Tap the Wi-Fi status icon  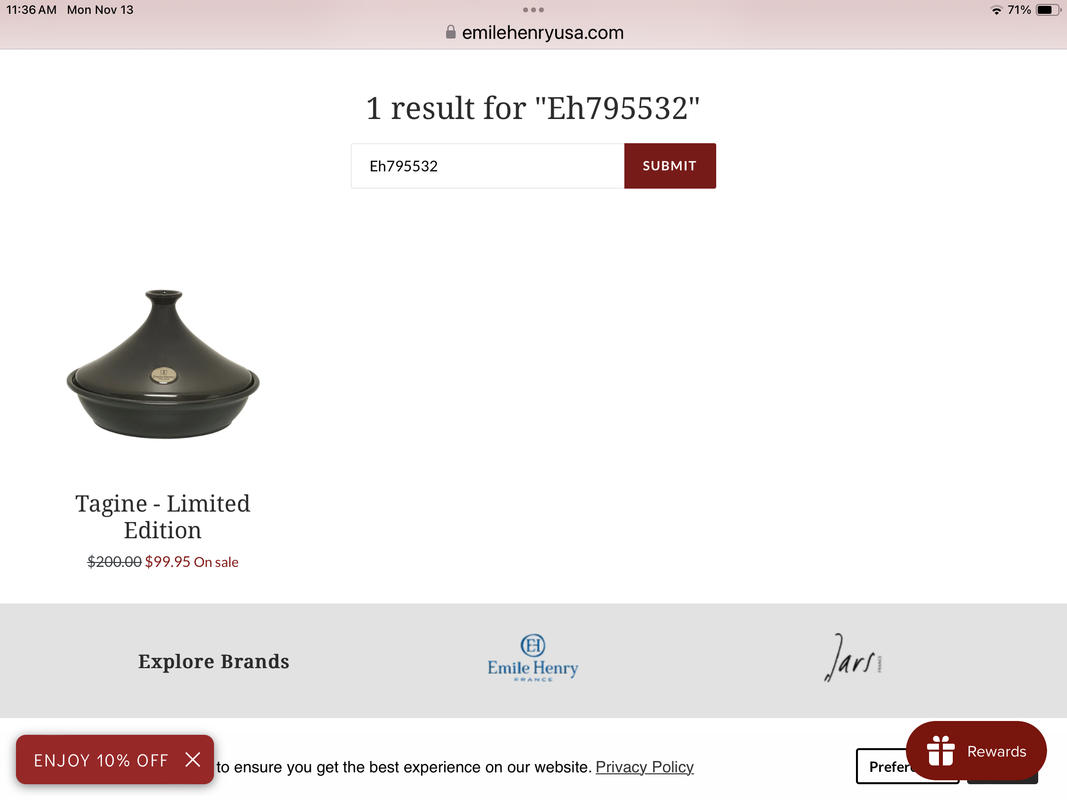996,10
